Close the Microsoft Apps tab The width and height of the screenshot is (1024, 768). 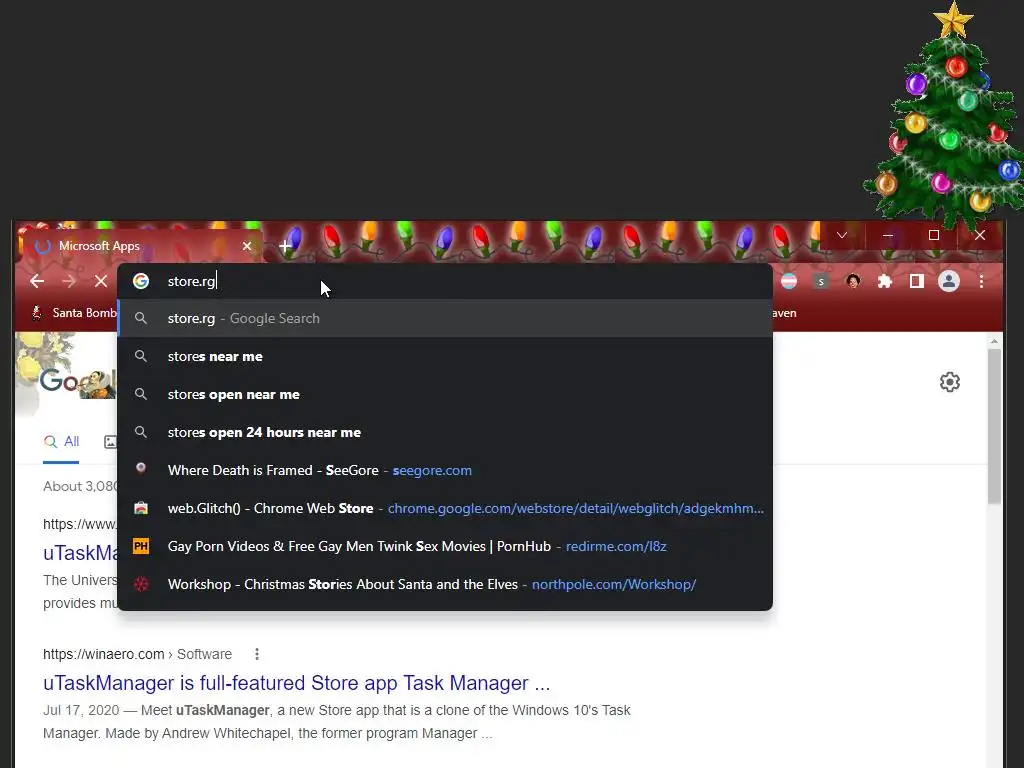(x=247, y=246)
